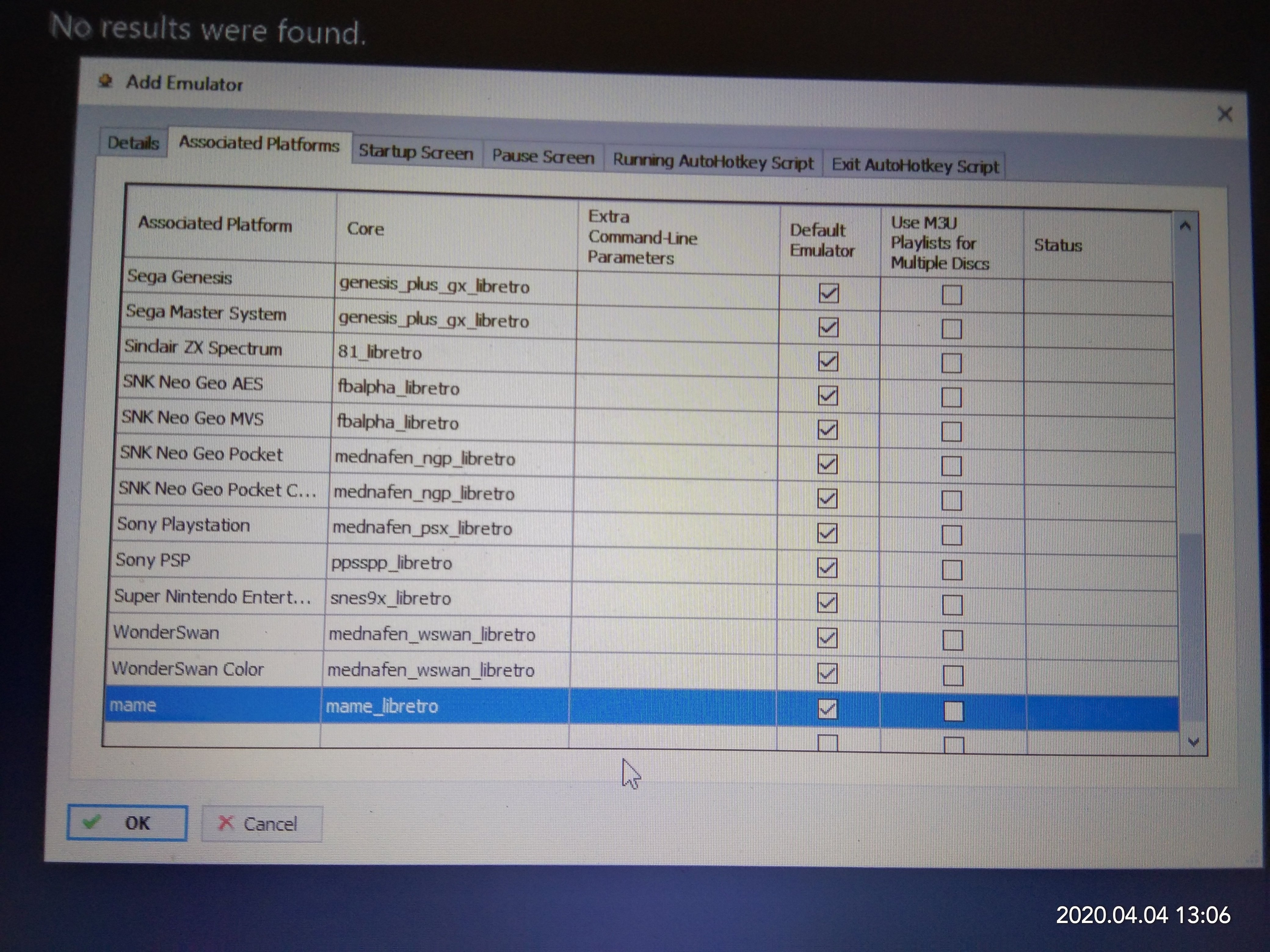1270x952 pixels.
Task: Click the Status column header
Action: 1098,246
